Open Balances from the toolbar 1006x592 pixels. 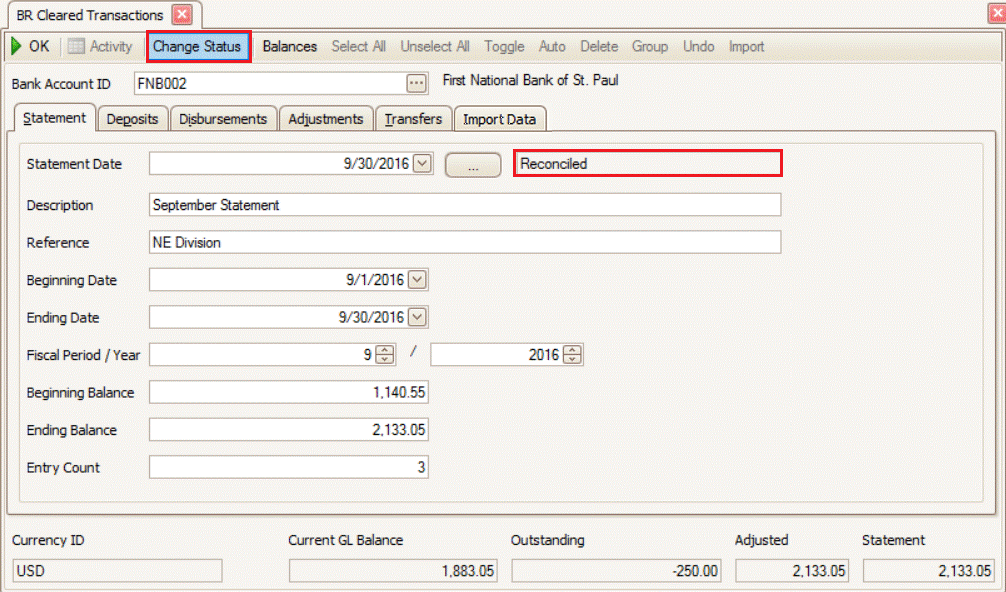[289, 46]
